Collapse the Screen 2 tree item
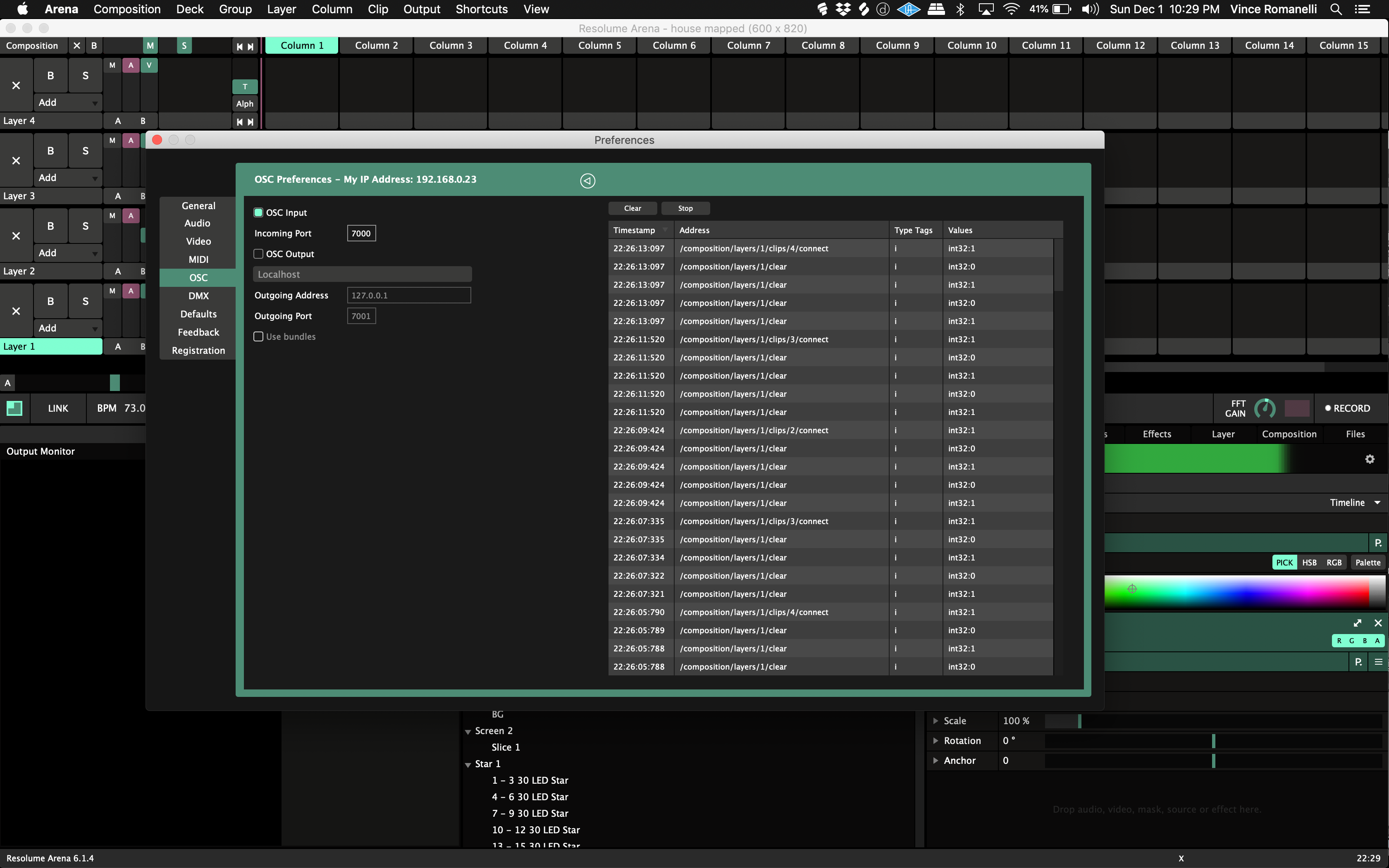1389x868 pixels. click(468, 731)
